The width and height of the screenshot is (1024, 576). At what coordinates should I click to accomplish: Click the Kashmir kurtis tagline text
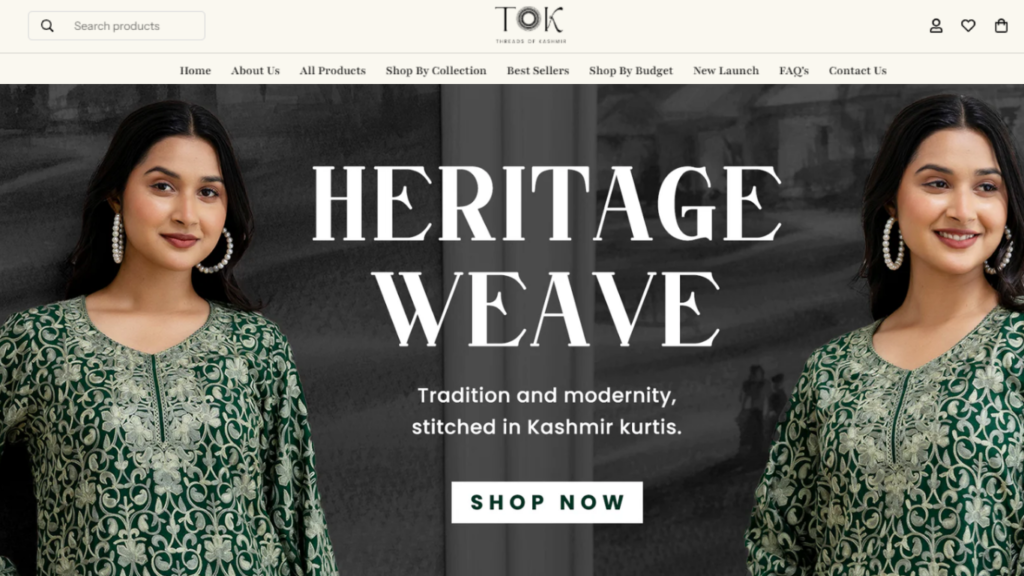tap(547, 411)
